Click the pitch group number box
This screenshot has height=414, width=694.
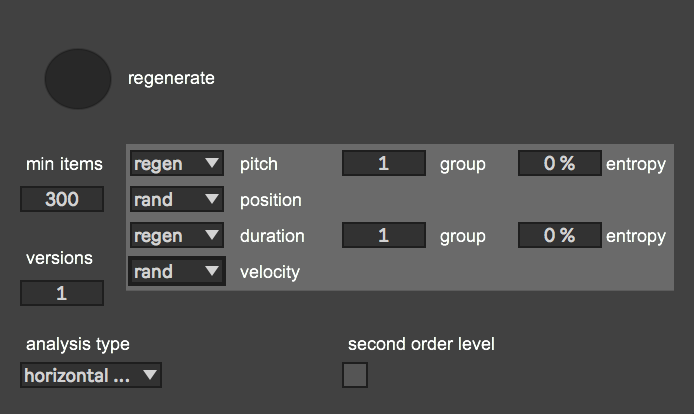384,163
